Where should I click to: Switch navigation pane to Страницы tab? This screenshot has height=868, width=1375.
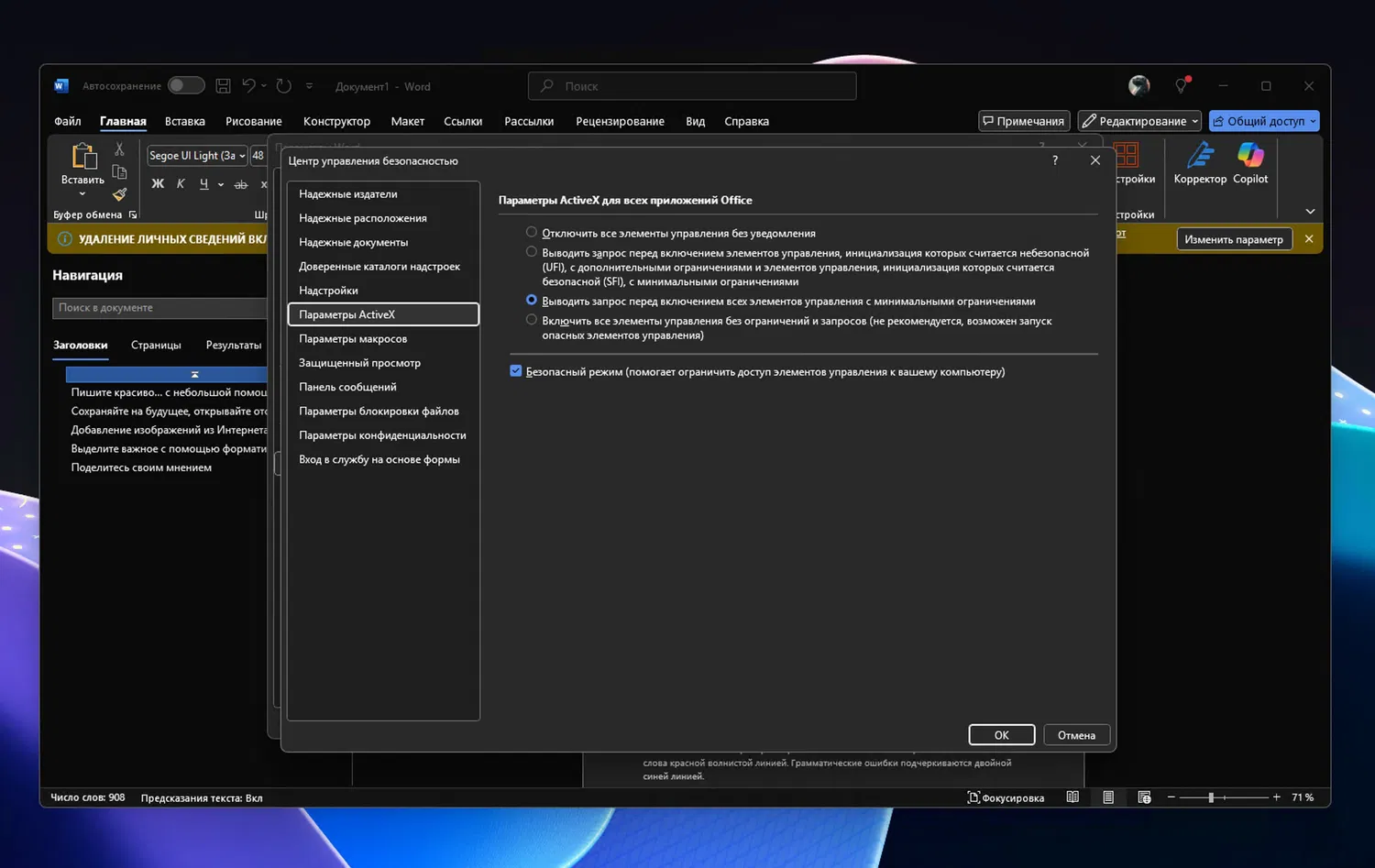pos(156,345)
